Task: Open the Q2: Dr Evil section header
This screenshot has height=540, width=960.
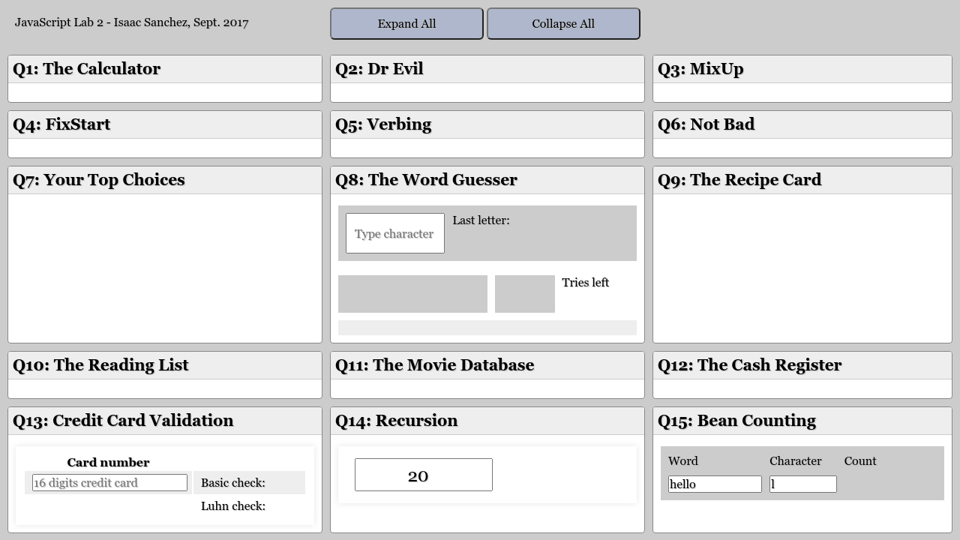Action: [x=487, y=69]
